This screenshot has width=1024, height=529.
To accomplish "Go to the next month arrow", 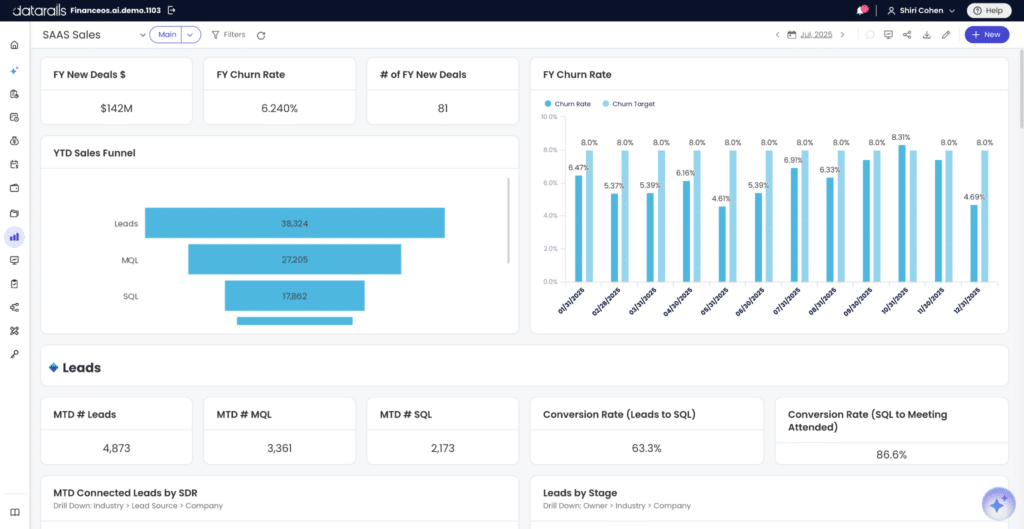I will pyautogui.click(x=842, y=35).
